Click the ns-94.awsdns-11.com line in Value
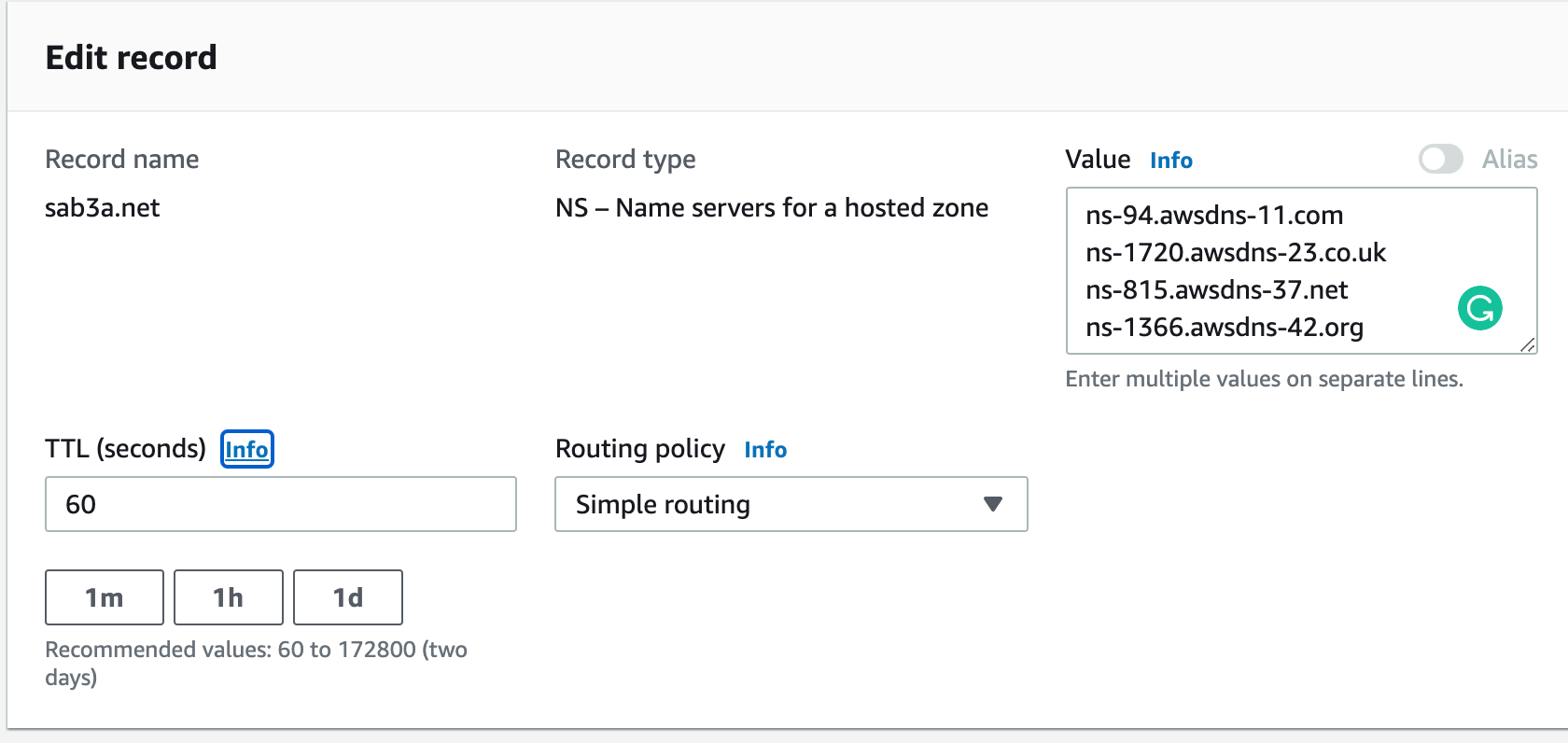The width and height of the screenshot is (1568, 743). 1213,216
